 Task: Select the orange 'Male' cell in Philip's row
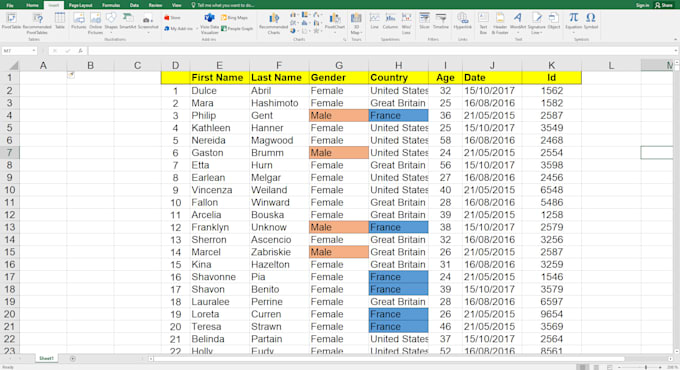tap(339, 115)
